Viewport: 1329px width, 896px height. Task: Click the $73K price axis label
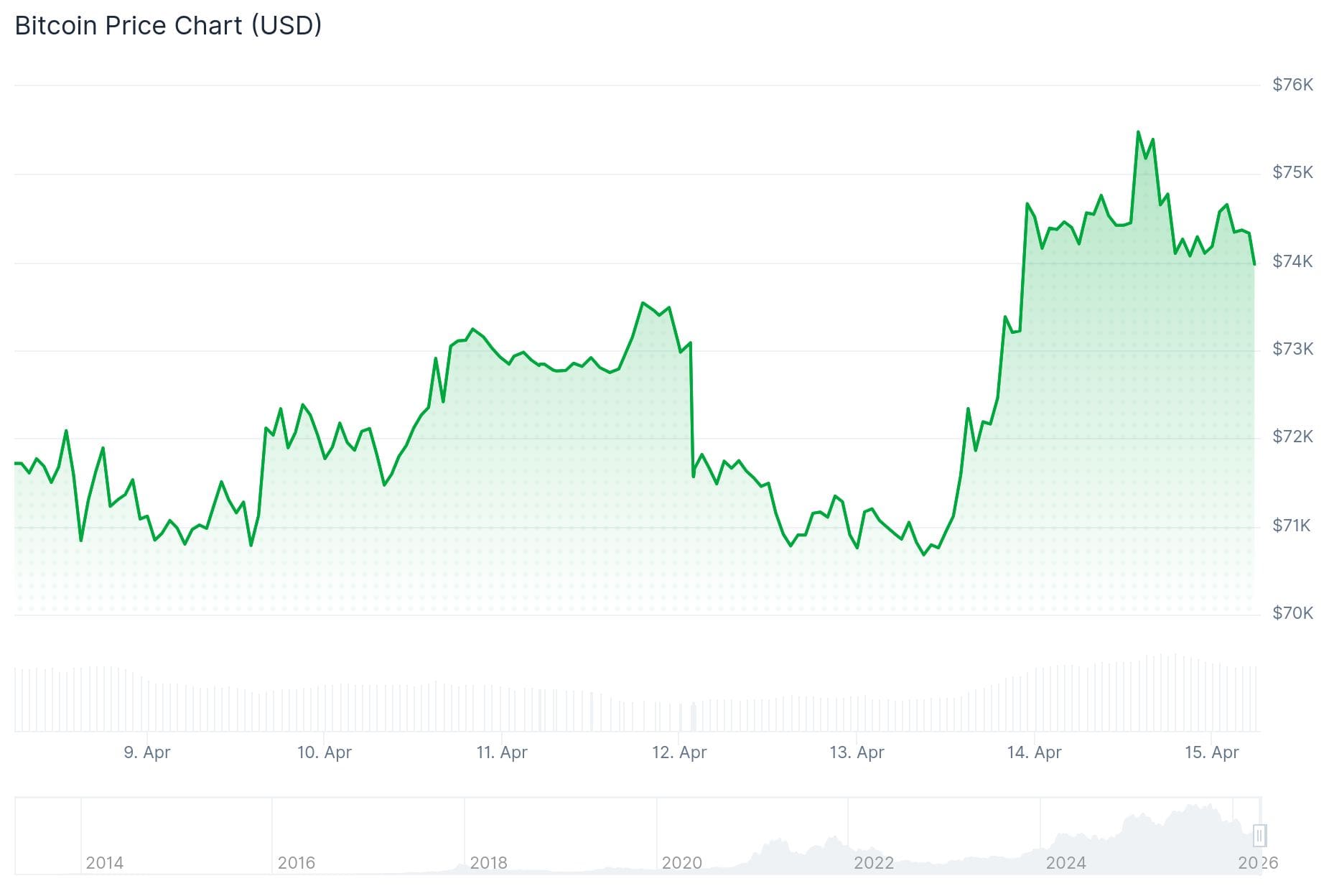1292,349
